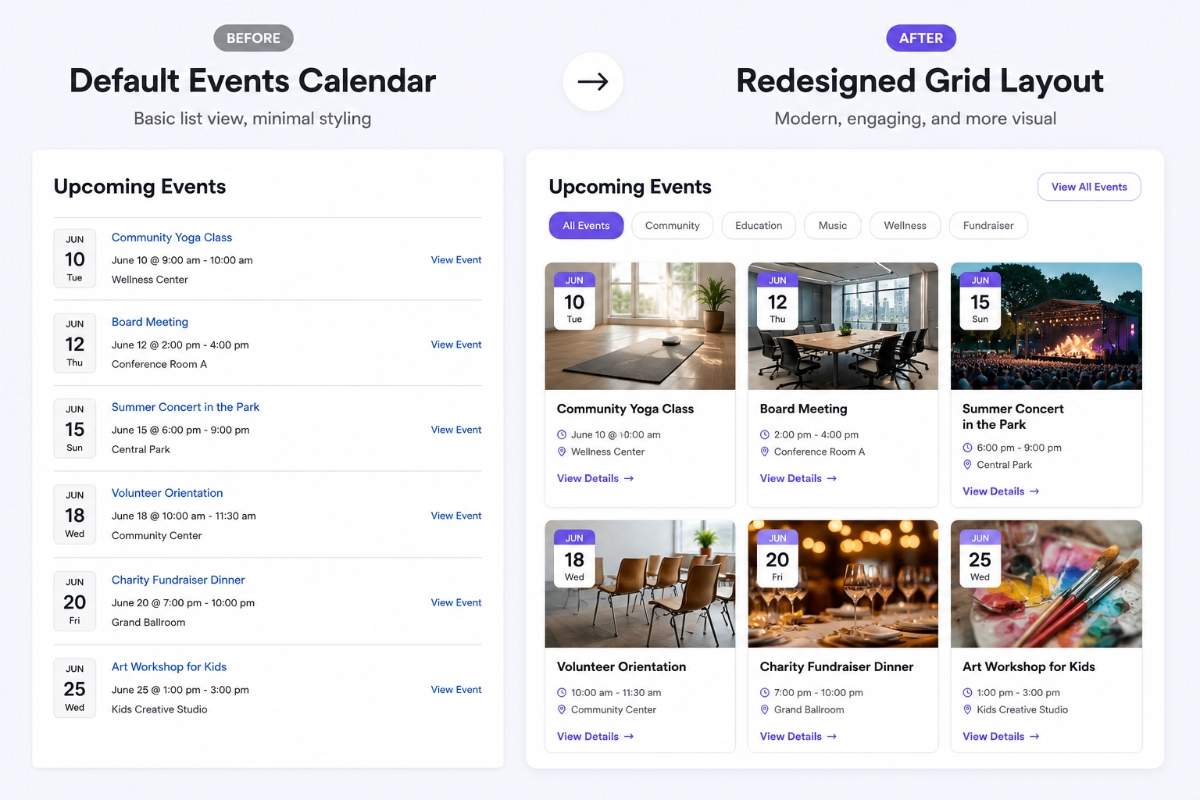
Task: Click location pin beside Kids Creative Studio on card
Action: coord(967,710)
